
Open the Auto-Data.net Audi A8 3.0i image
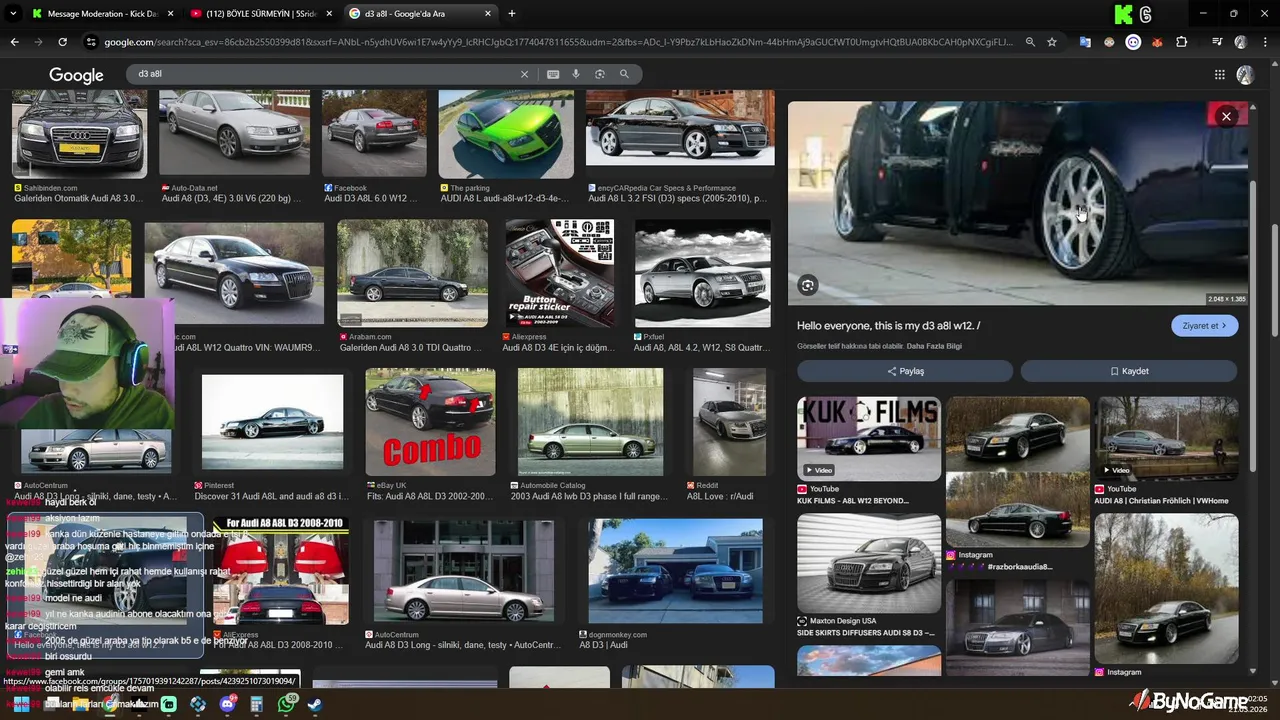click(x=234, y=132)
